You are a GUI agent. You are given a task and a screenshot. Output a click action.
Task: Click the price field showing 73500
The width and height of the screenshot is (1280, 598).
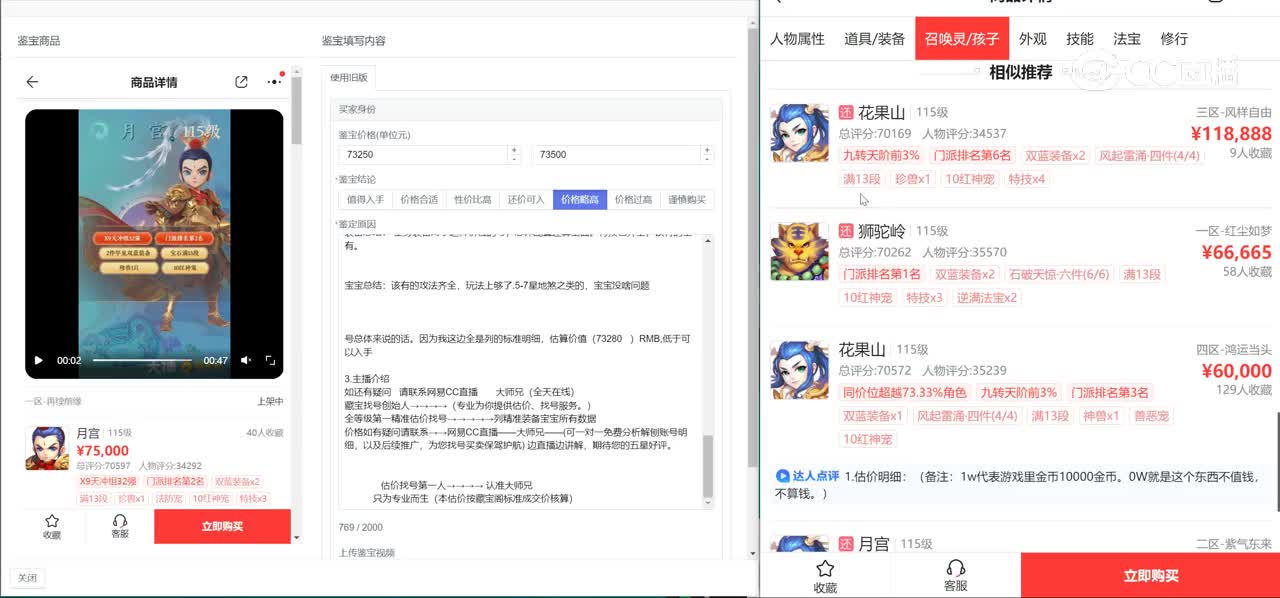(x=617, y=154)
